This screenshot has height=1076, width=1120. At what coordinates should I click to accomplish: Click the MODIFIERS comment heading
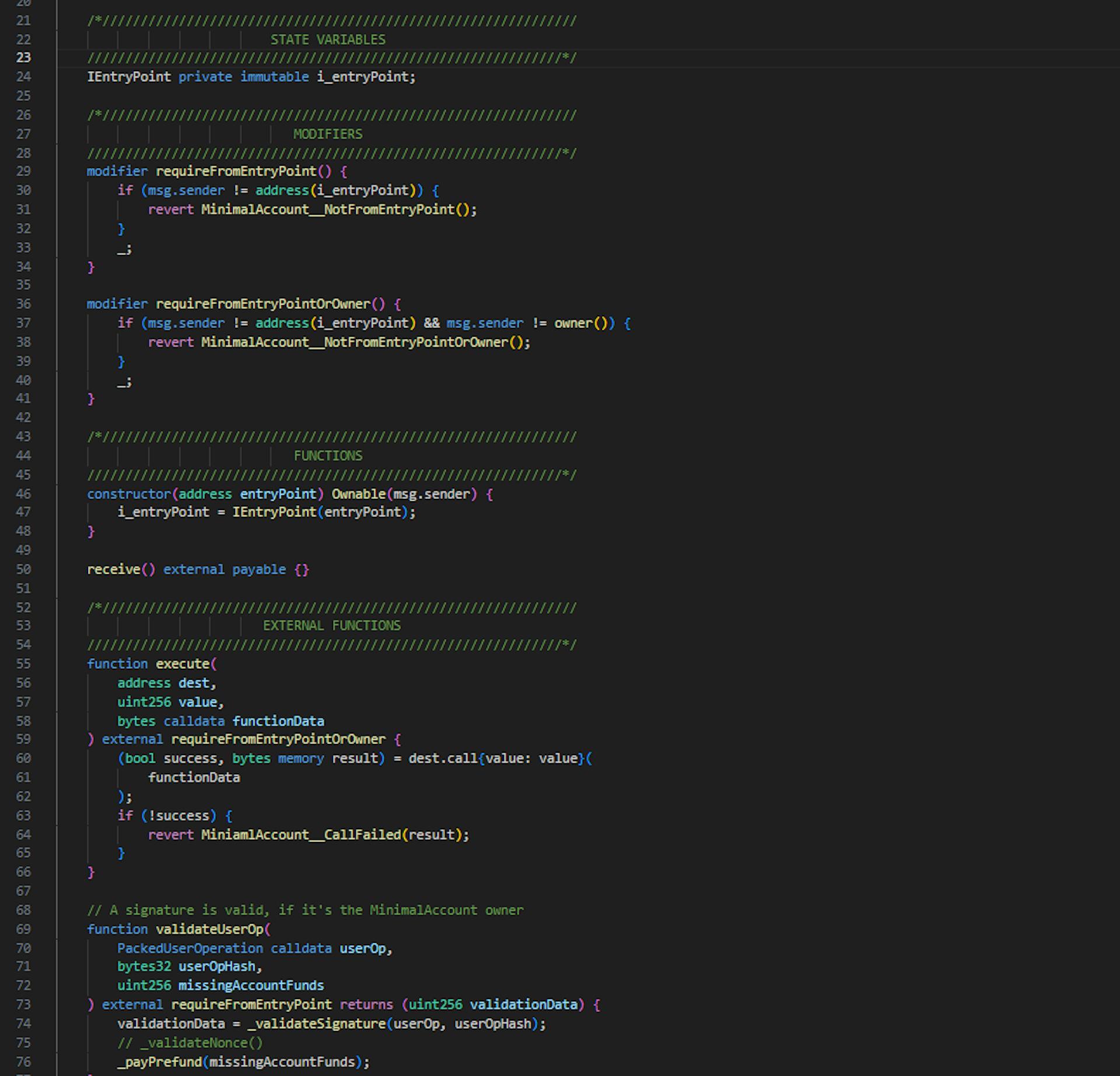327,134
